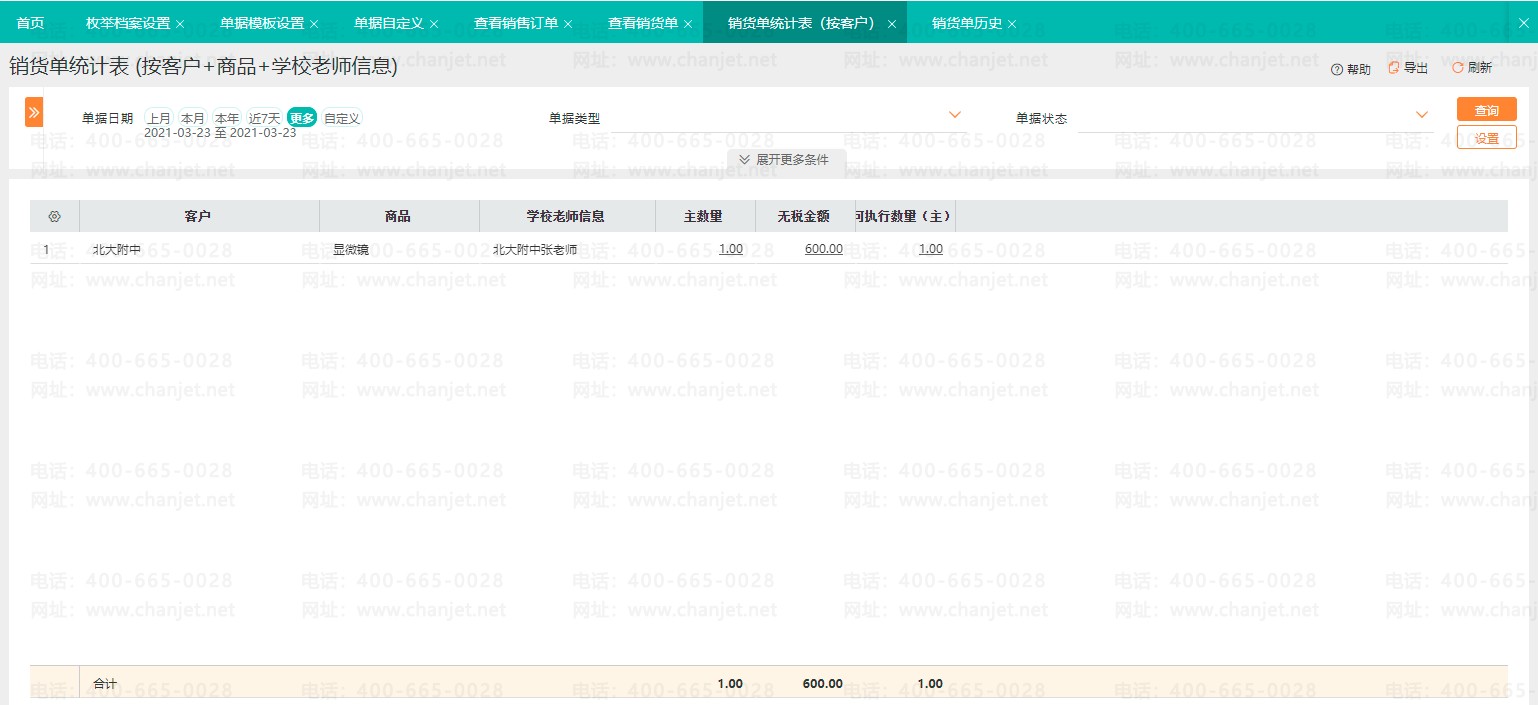Switch to 单据自定义 tab

pyautogui.click(x=389, y=22)
